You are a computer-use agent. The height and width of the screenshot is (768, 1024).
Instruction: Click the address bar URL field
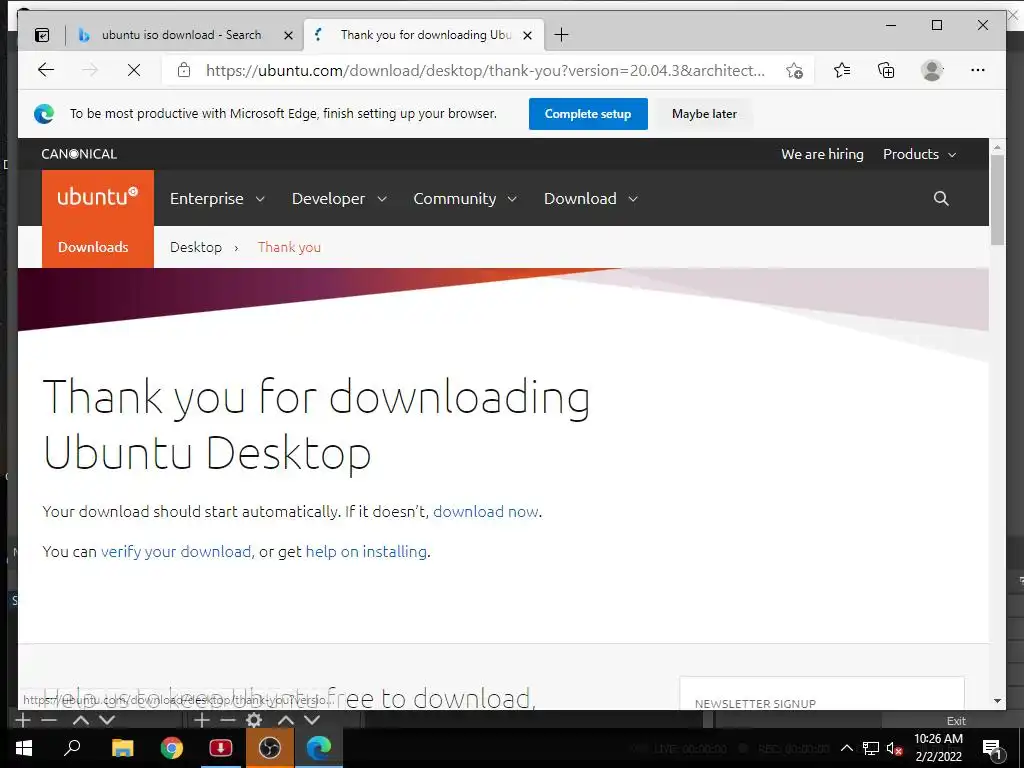485,71
